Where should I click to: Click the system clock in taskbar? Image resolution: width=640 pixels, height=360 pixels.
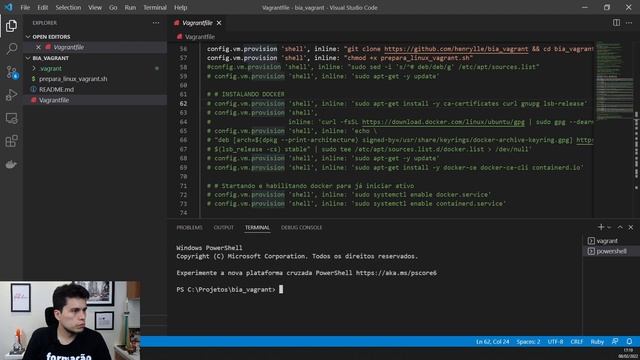point(629,353)
